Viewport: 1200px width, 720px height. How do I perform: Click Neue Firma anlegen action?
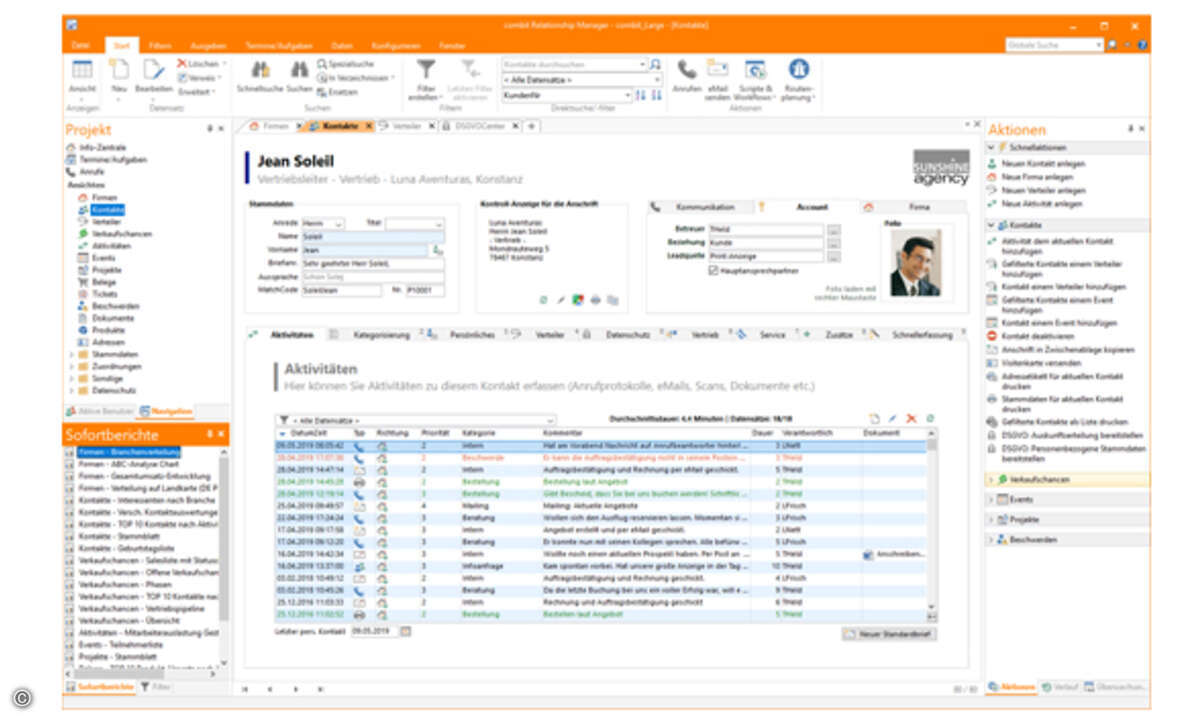(x=1032, y=176)
